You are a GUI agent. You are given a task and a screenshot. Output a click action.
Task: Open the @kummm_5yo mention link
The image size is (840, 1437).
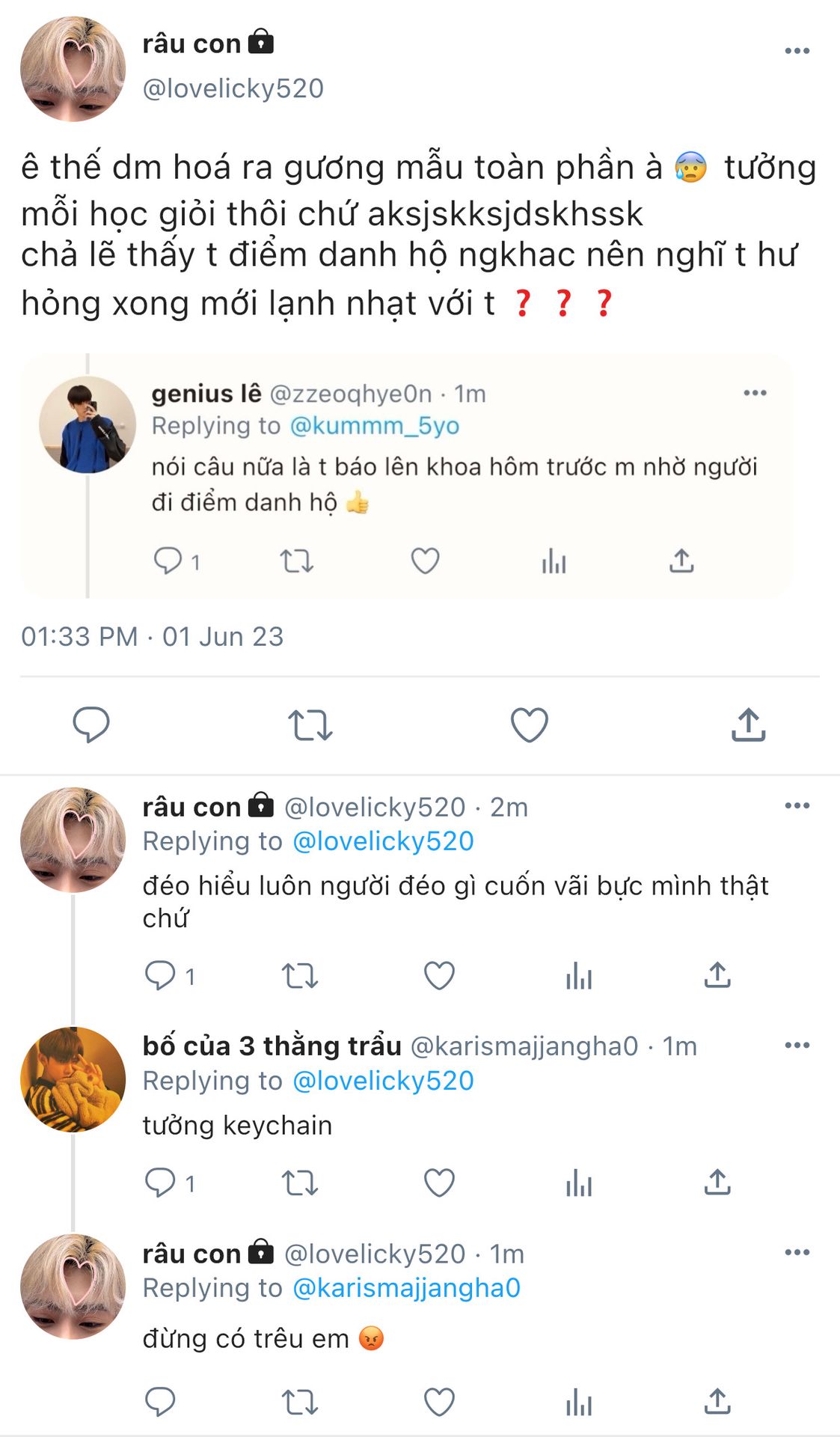point(374,426)
